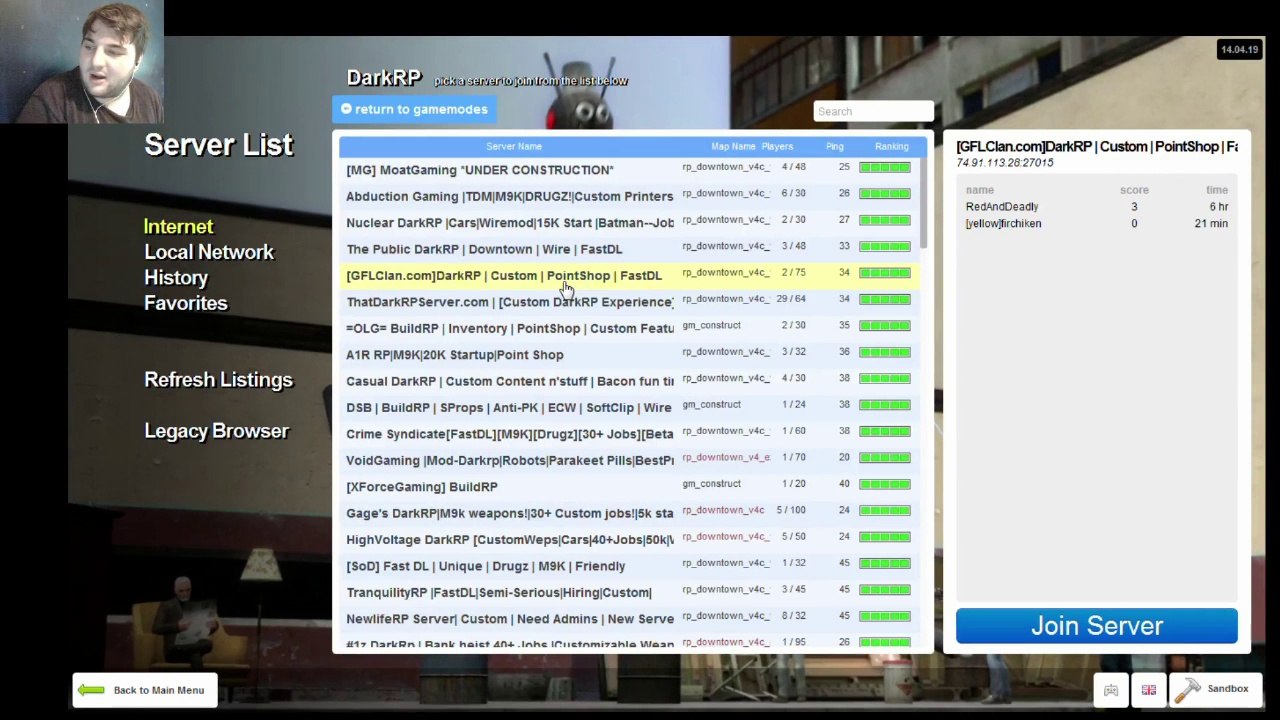The height and width of the screenshot is (720, 1280).
Task: Click the green arrow Back to Main Menu
Action: (145, 690)
